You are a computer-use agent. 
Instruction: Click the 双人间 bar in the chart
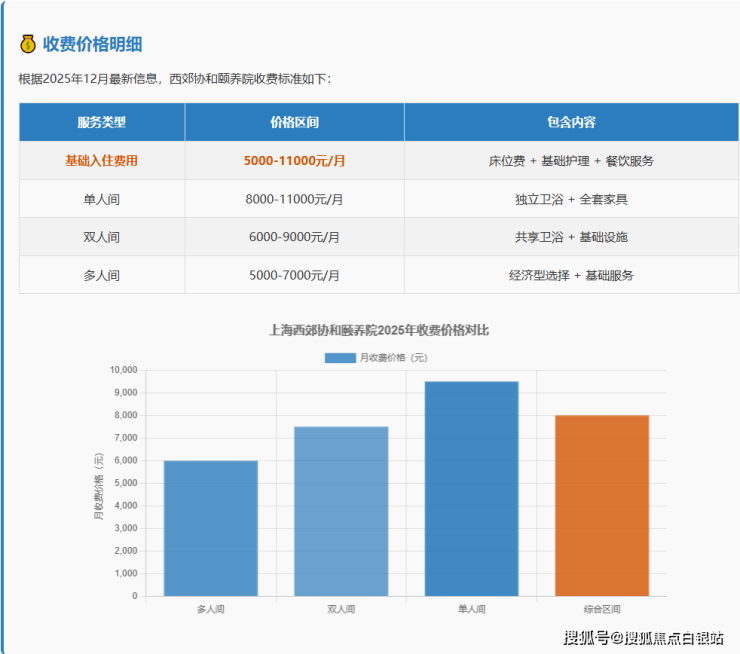341,511
